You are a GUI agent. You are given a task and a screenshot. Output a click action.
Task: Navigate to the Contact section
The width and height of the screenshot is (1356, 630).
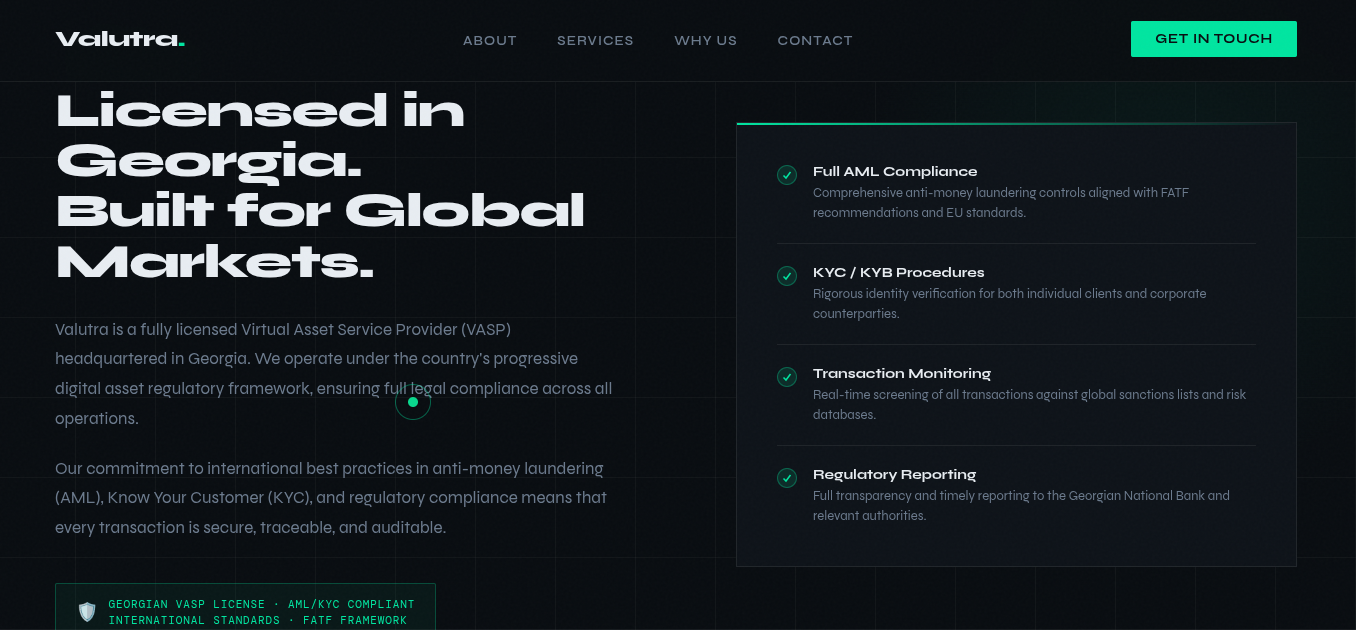coord(815,41)
